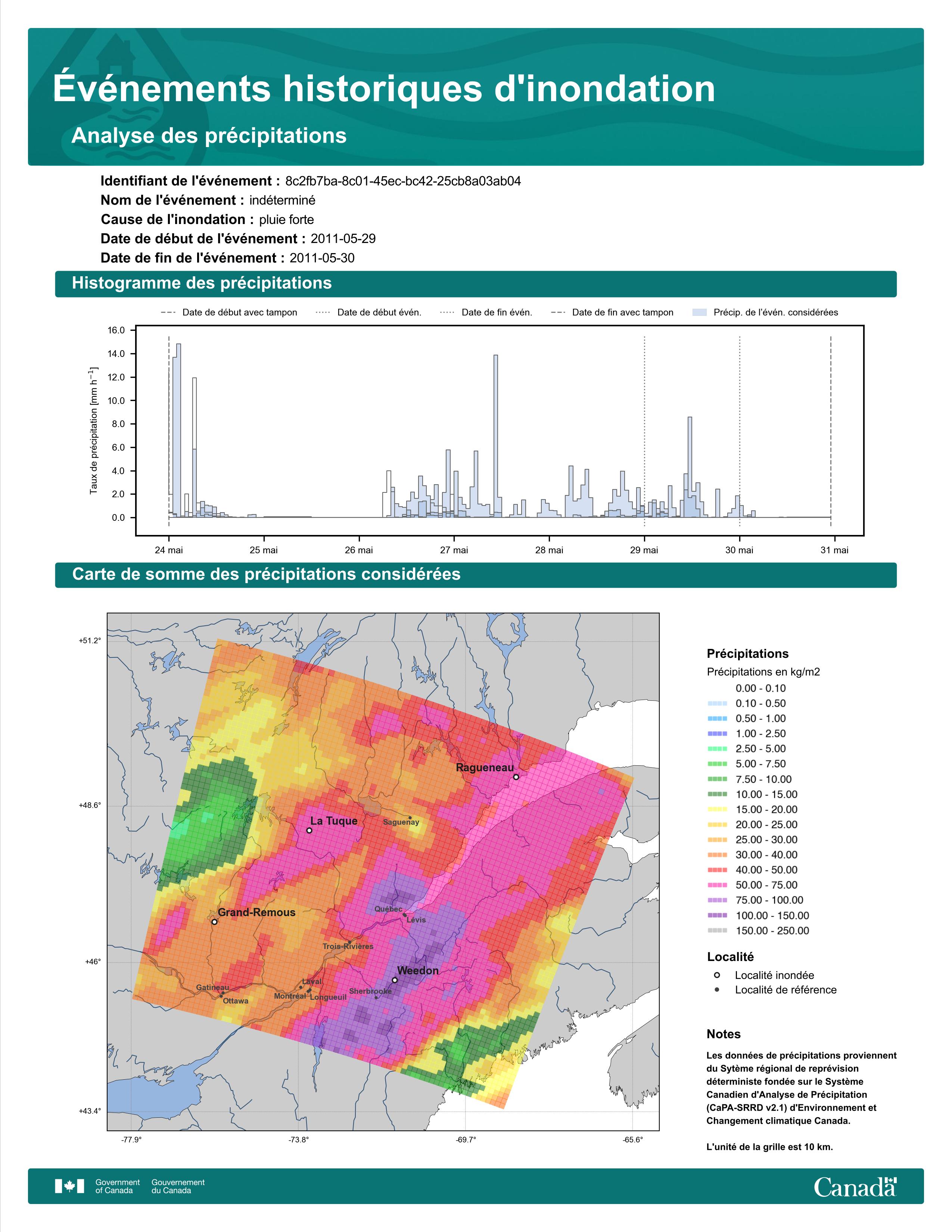The image size is (952, 1232).
Task: Click the Grand-Remous flooded locality marker
Action: pos(214,922)
